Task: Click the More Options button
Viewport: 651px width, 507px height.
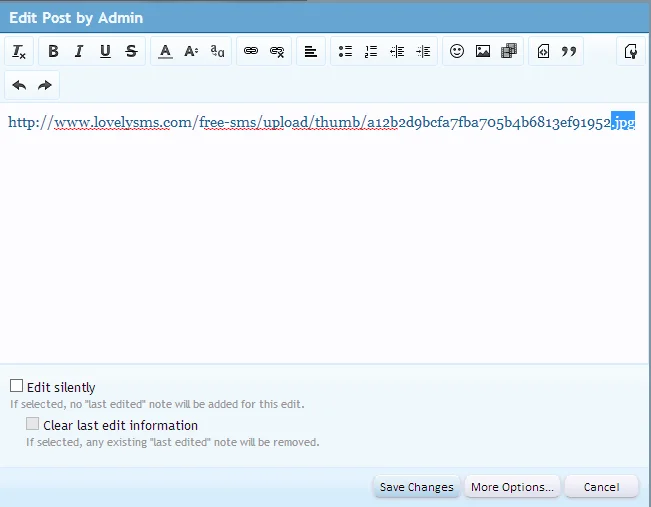Action: [512, 487]
